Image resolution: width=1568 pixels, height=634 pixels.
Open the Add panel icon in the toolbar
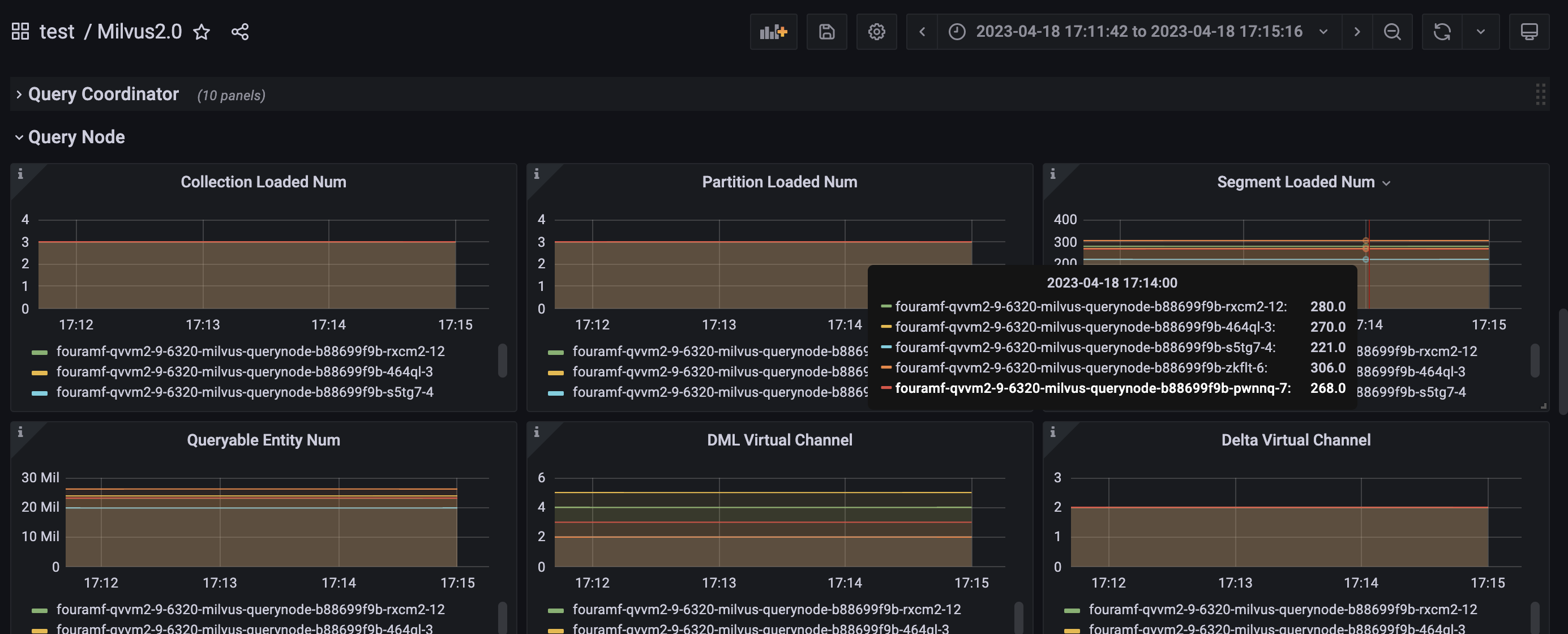point(773,32)
